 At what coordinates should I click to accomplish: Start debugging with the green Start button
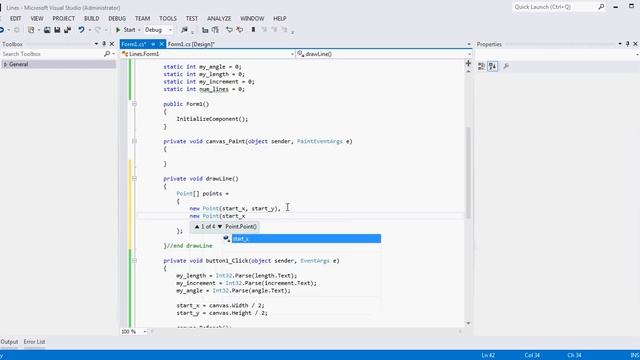click(x=125, y=30)
